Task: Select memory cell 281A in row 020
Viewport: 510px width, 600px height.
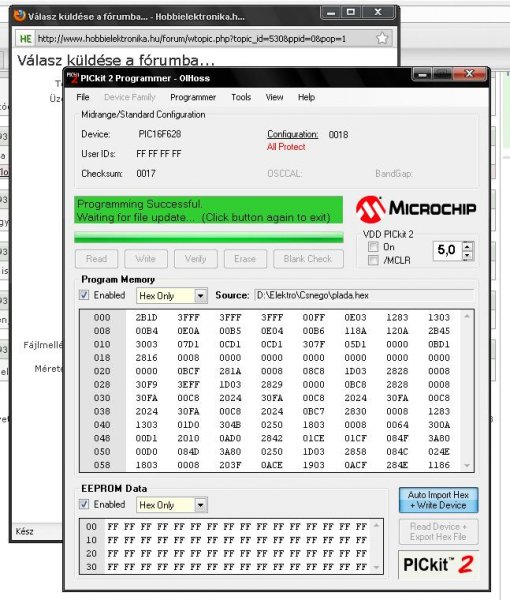Action: click(x=230, y=371)
